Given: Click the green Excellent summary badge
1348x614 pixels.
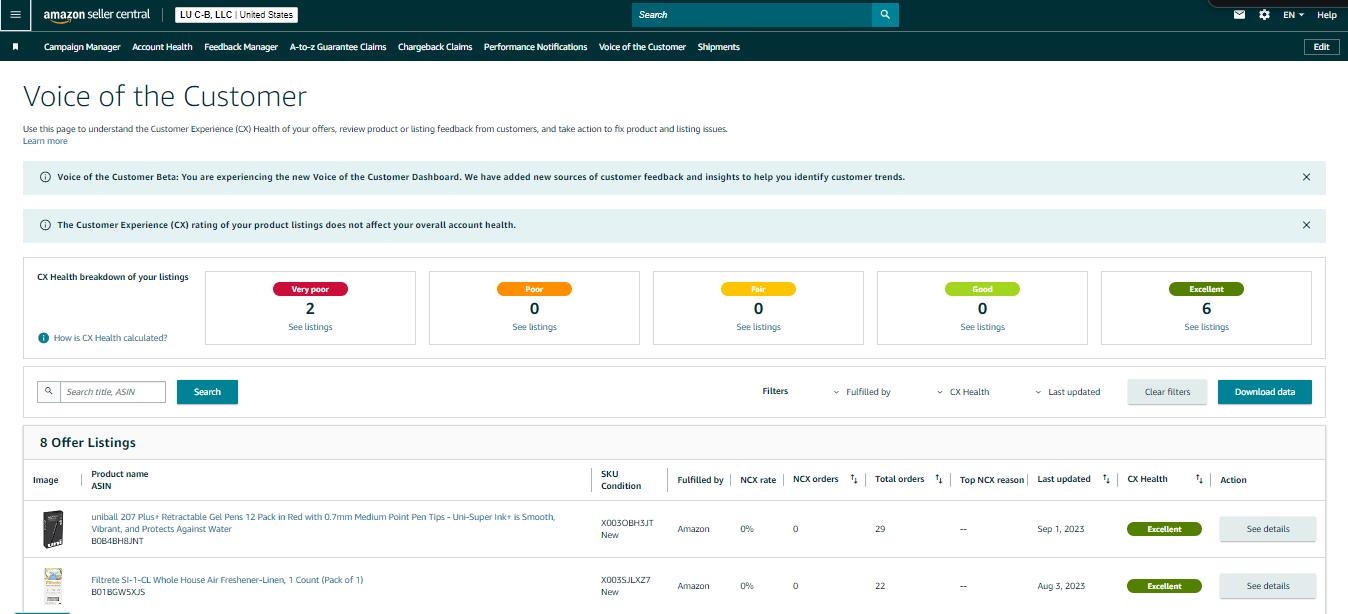Looking at the screenshot, I should [x=1206, y=289].
